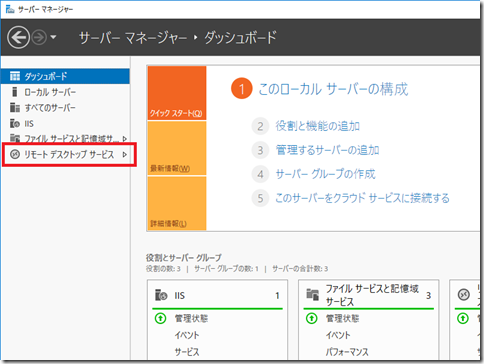Open ファイル サービスと記憶域 sidebar item
The width and height of the screenshot is (484, 364).
point(65,138)
